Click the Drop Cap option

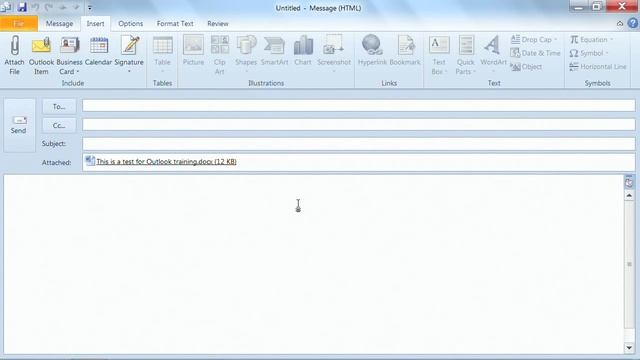tap(533, 40)
